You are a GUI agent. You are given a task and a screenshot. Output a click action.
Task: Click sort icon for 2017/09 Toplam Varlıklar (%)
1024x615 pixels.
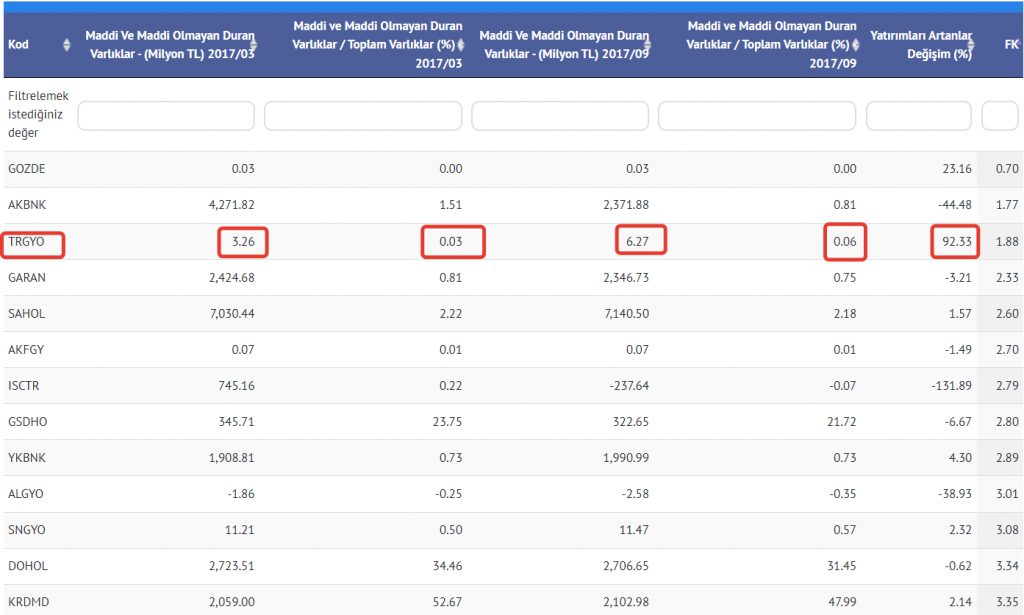855,45
